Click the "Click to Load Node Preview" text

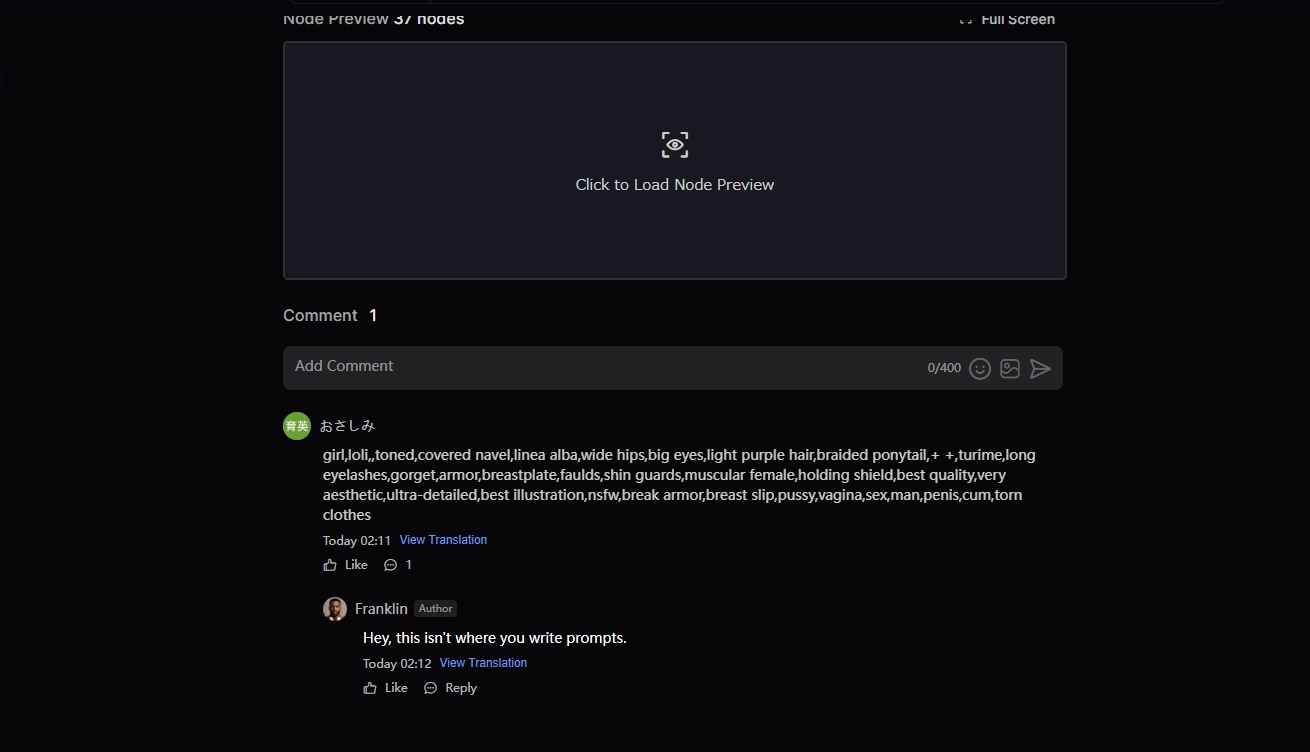[675, 185]
